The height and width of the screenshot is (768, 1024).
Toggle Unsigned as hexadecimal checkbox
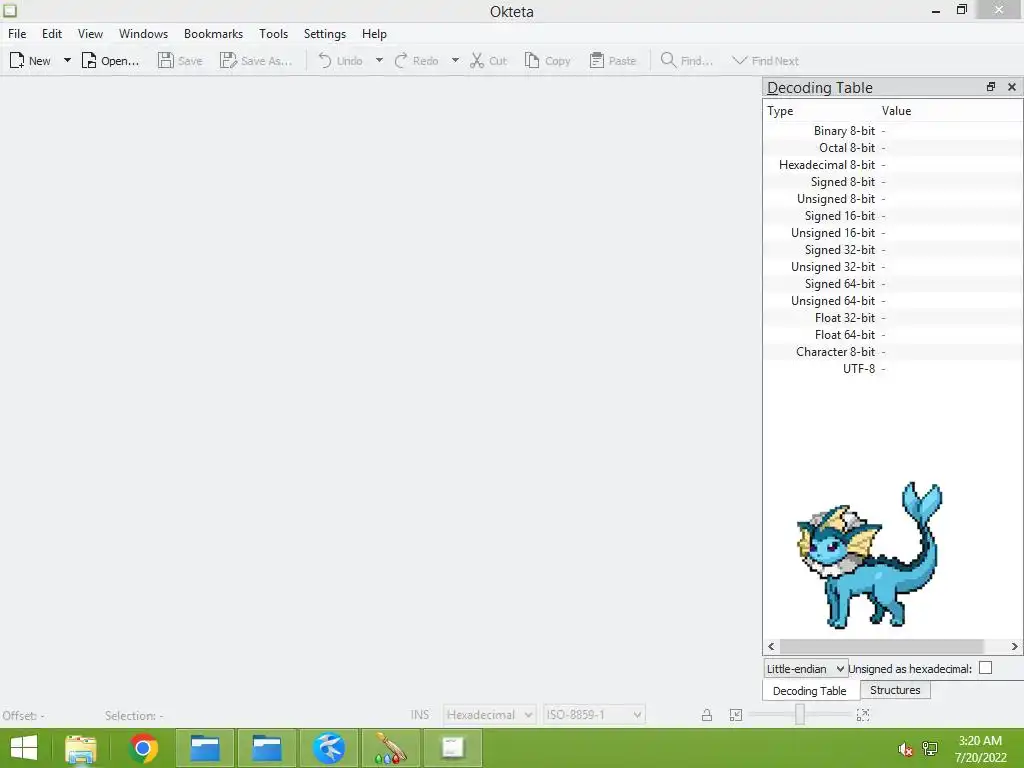985,668
